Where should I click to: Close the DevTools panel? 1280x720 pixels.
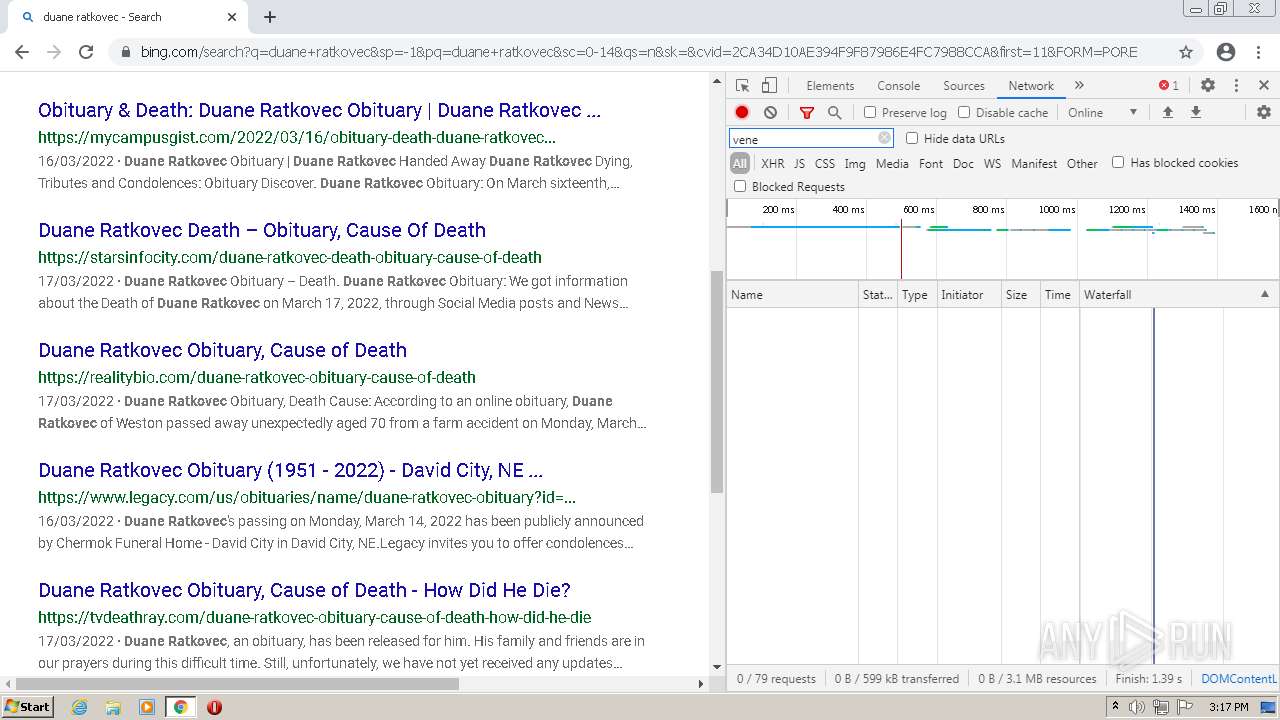click(1264, 86)
